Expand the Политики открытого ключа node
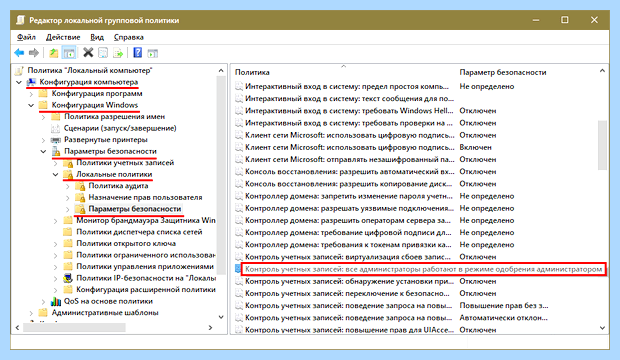620x360 pixels. 56,244
